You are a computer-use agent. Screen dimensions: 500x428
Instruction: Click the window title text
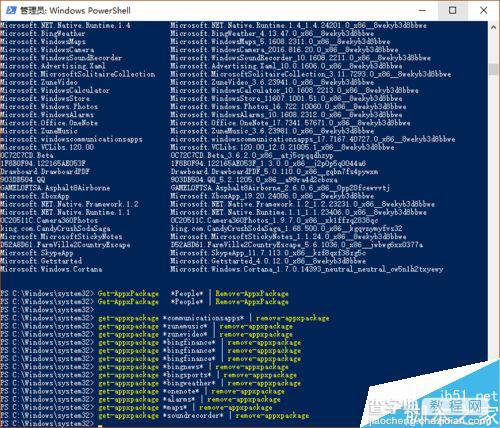tap(76, 11)
